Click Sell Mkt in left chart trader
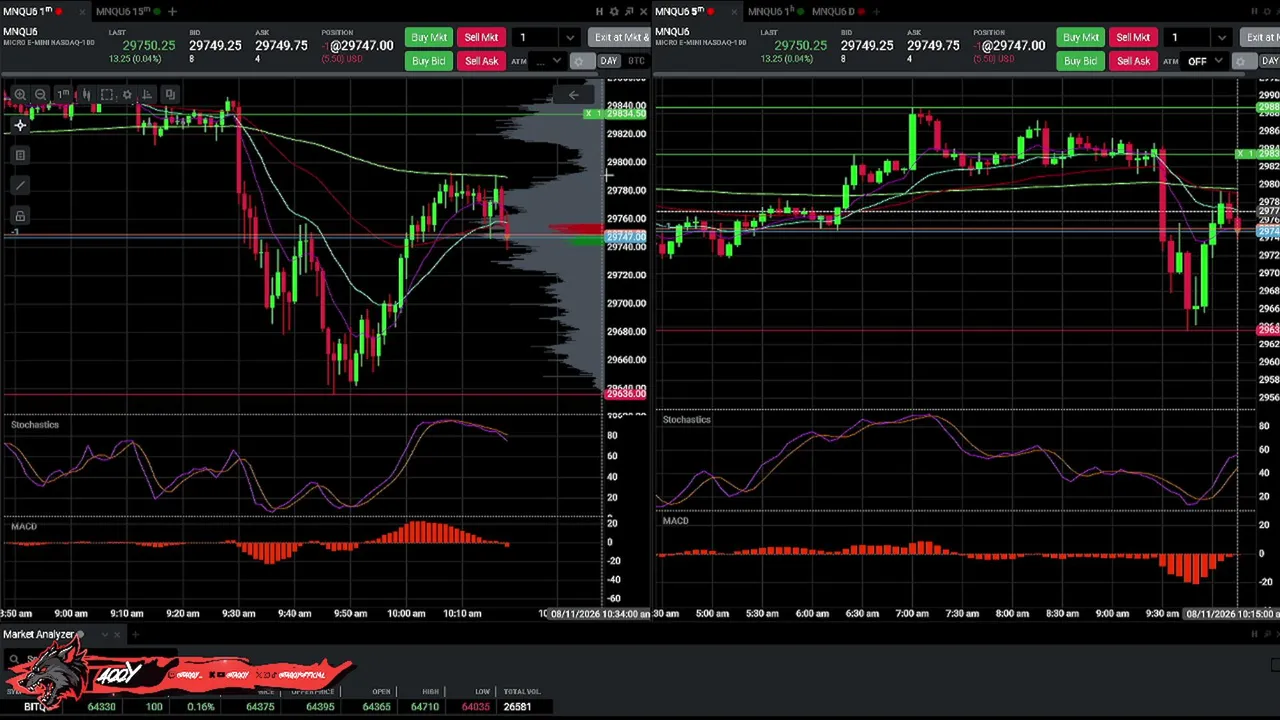 click(481, 37)
